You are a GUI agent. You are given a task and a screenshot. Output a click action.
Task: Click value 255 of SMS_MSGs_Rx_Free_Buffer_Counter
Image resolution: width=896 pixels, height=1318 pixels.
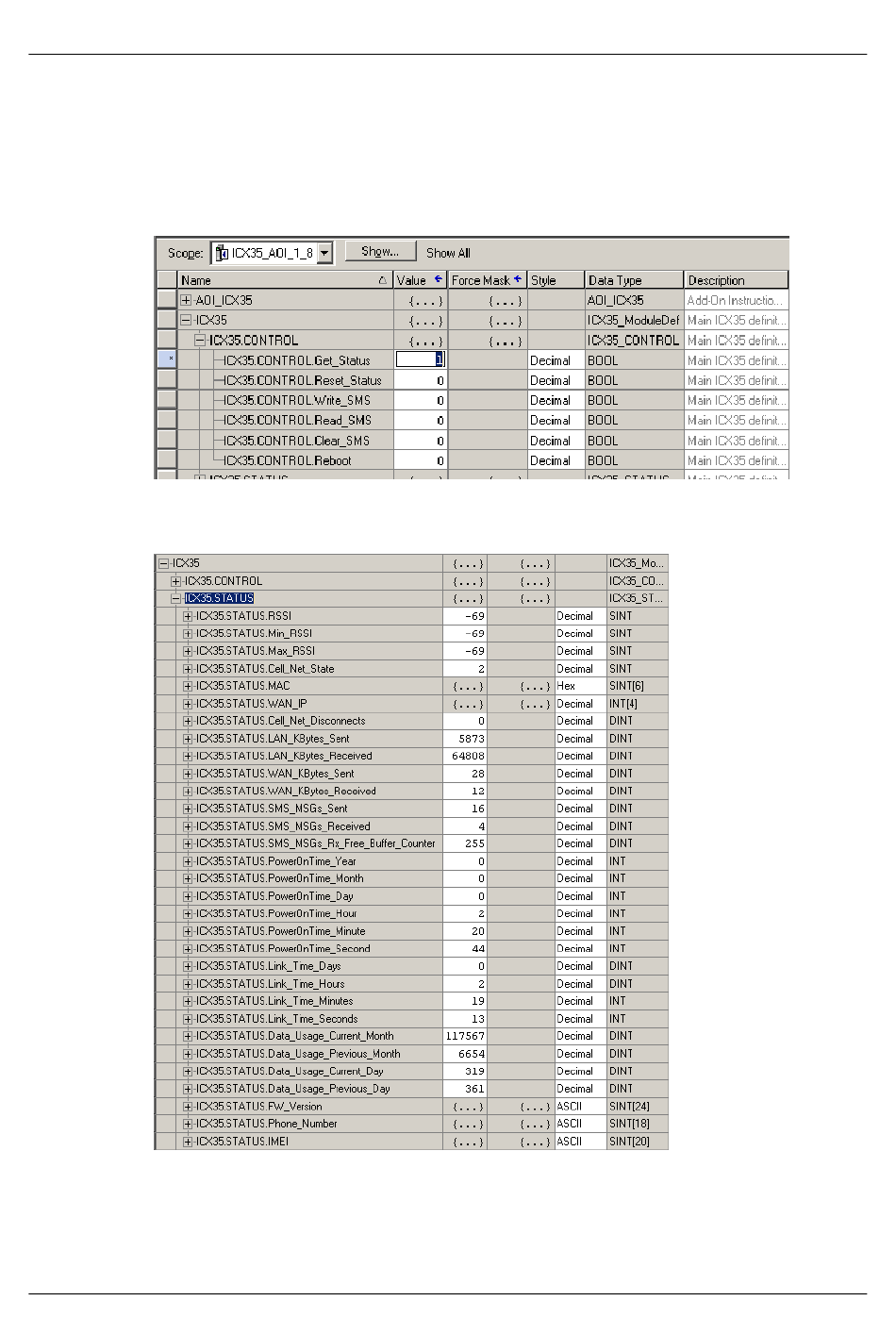tap(465, 843)
